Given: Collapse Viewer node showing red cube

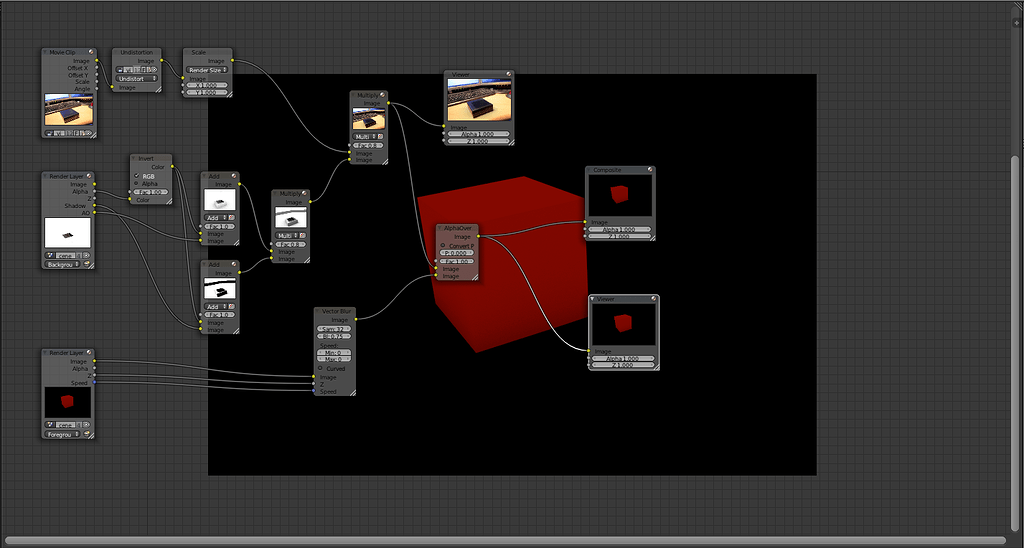Looking at the screenshot, I should pos(593,298).
